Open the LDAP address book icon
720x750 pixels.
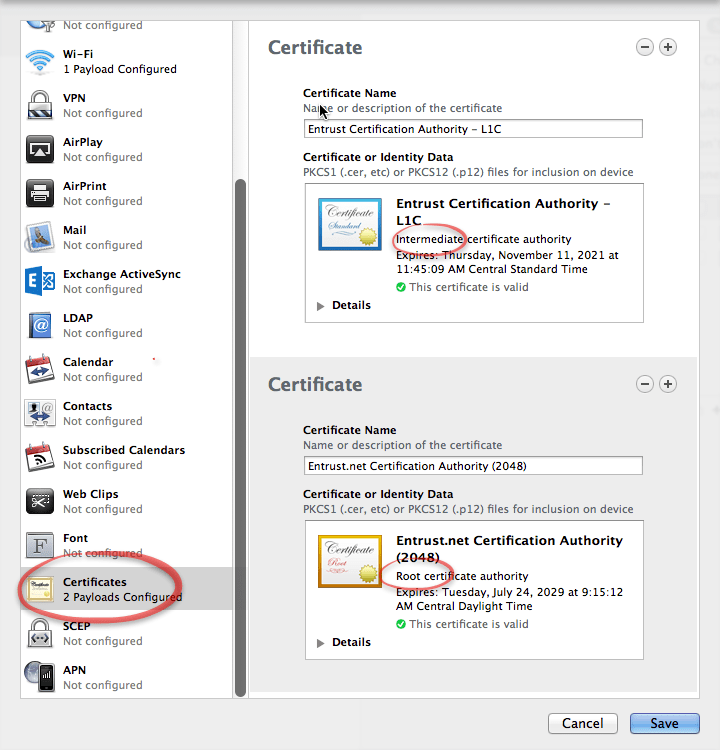[40, 325]
